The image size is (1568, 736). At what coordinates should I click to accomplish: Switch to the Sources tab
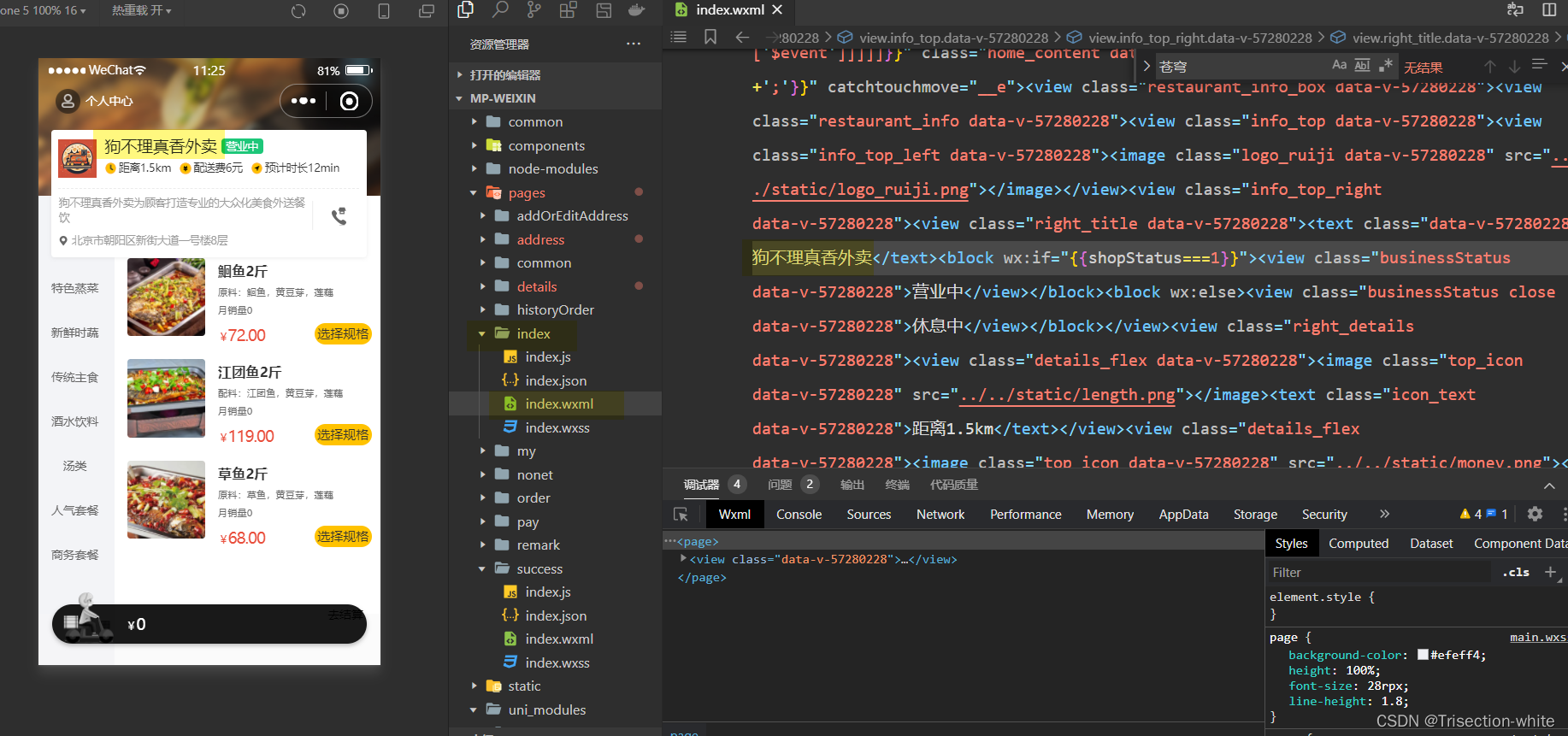pos(869,515)
